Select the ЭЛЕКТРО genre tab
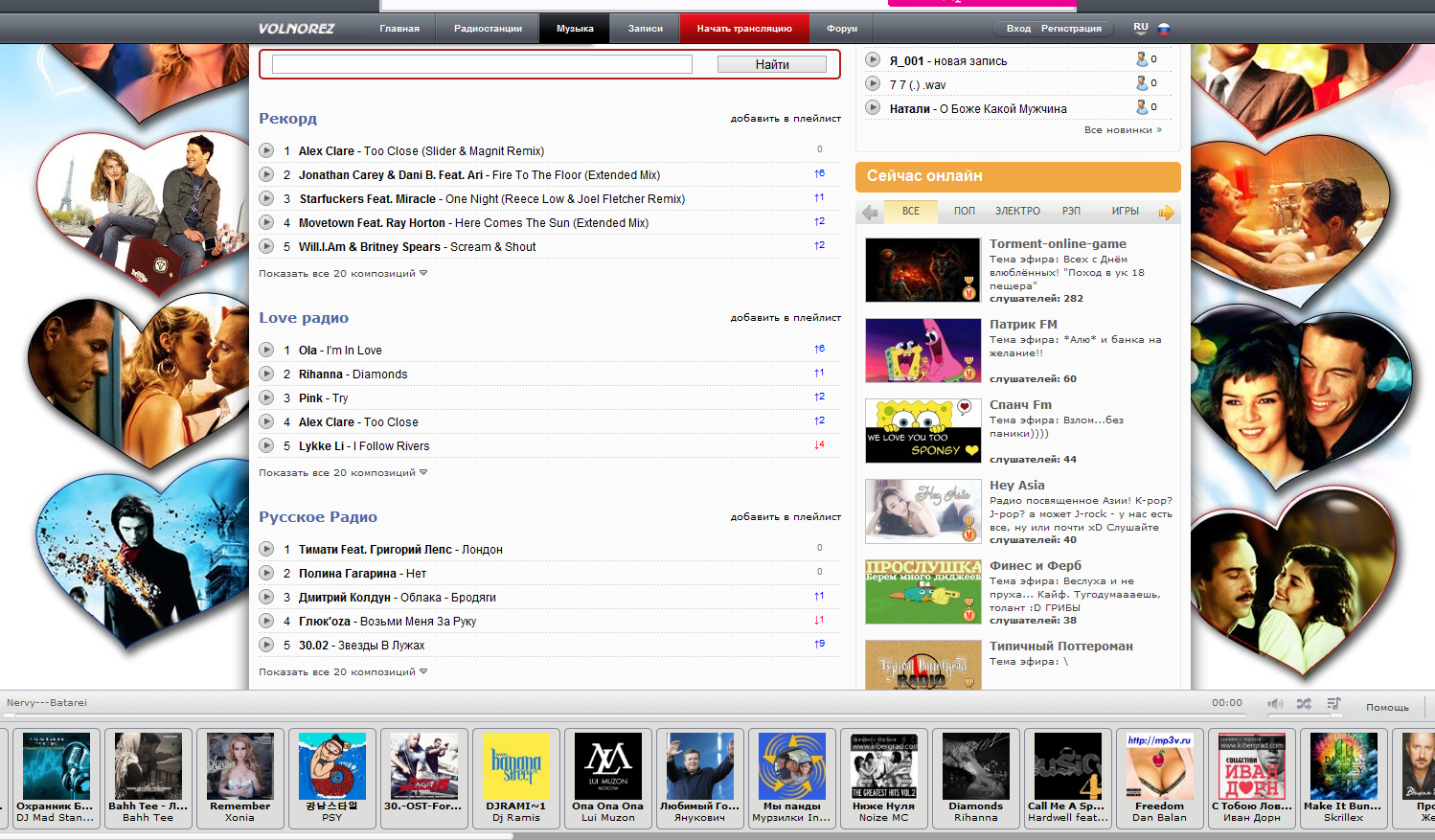This screenshot has width=1435, height=840. coord(1017,211)
